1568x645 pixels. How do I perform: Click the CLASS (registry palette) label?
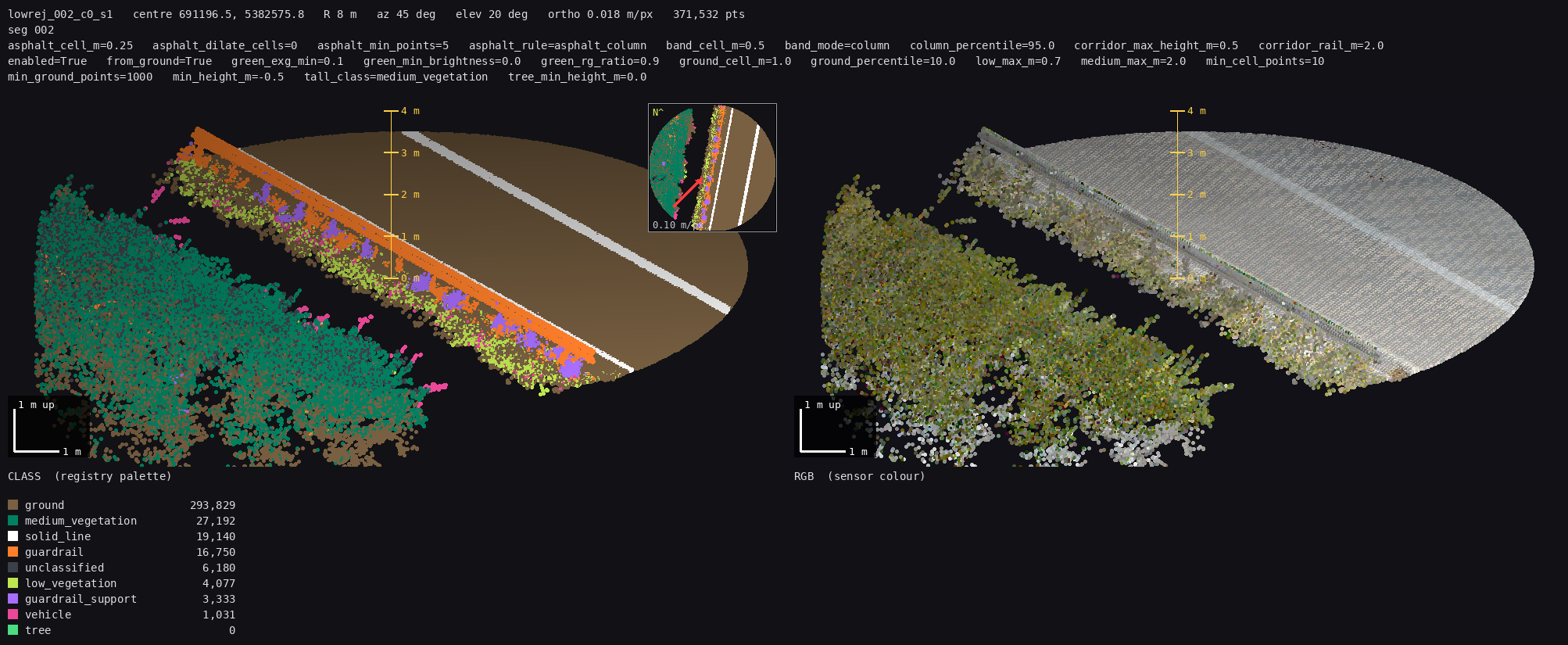point(90,476)
